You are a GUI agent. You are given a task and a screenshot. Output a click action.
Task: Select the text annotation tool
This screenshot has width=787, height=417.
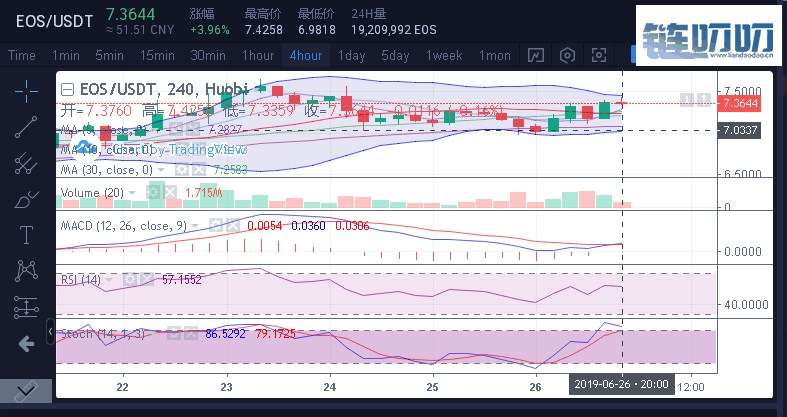(26, 234)
